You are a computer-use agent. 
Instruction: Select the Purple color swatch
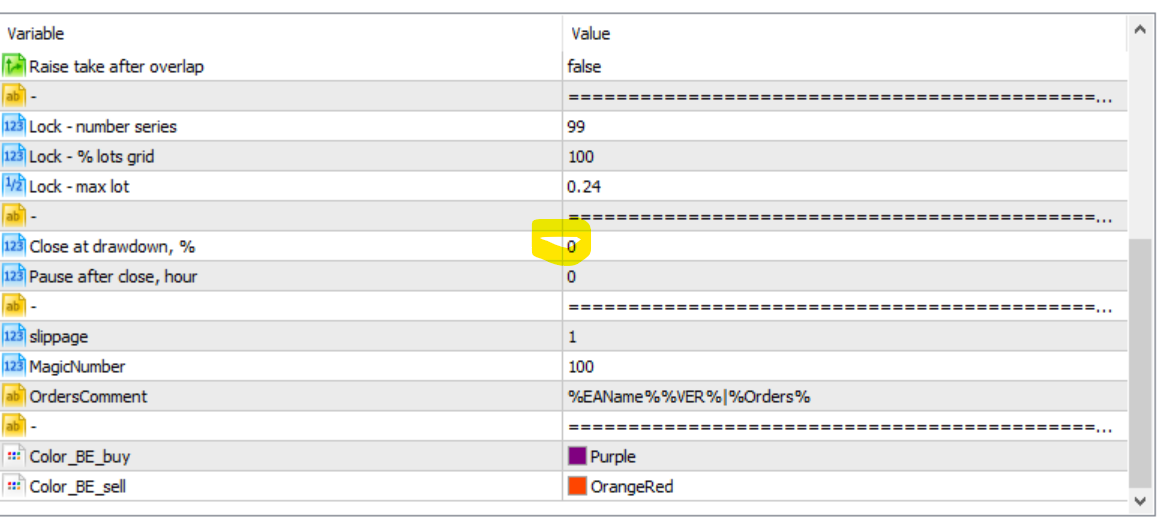(577, 456)
